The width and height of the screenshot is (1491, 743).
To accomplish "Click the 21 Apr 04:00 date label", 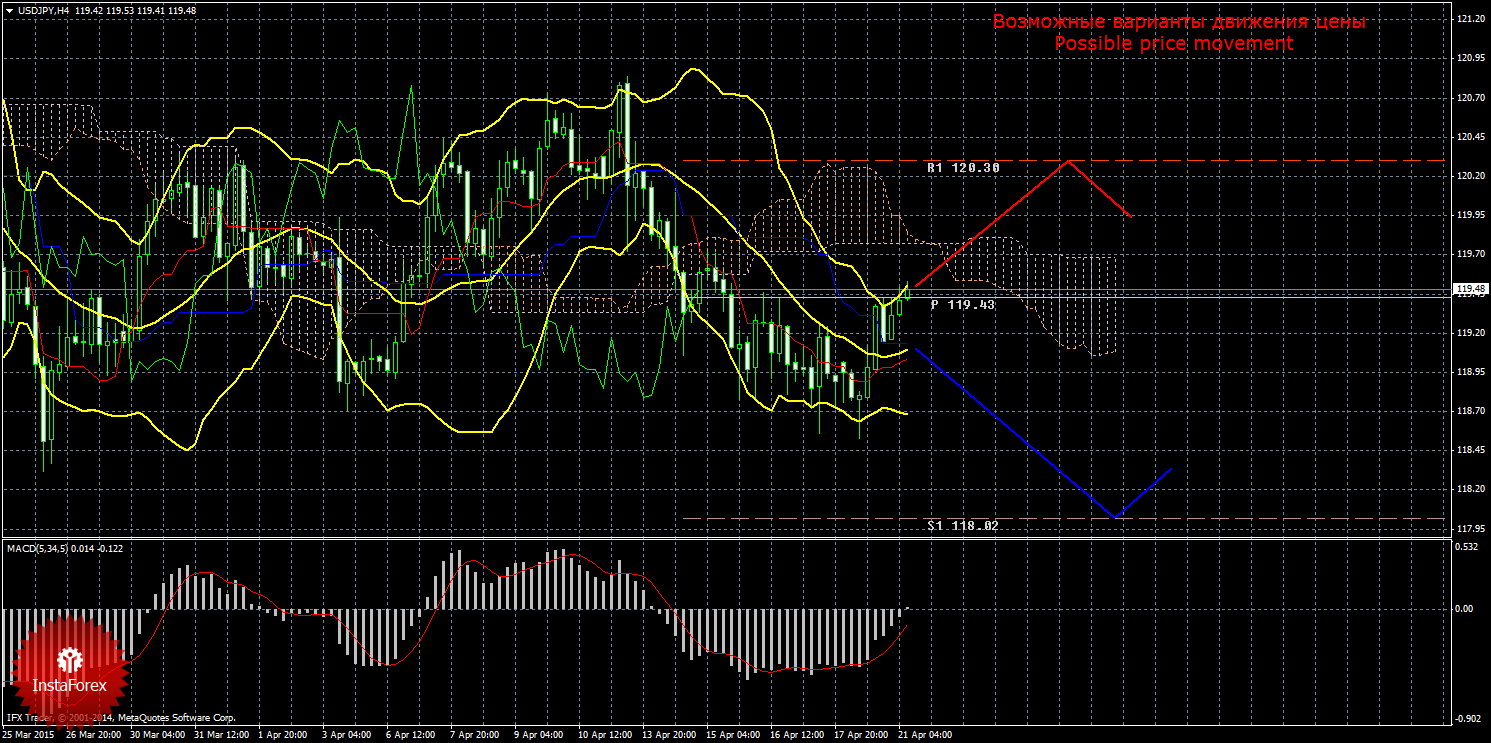I will [x=924, y=735].
